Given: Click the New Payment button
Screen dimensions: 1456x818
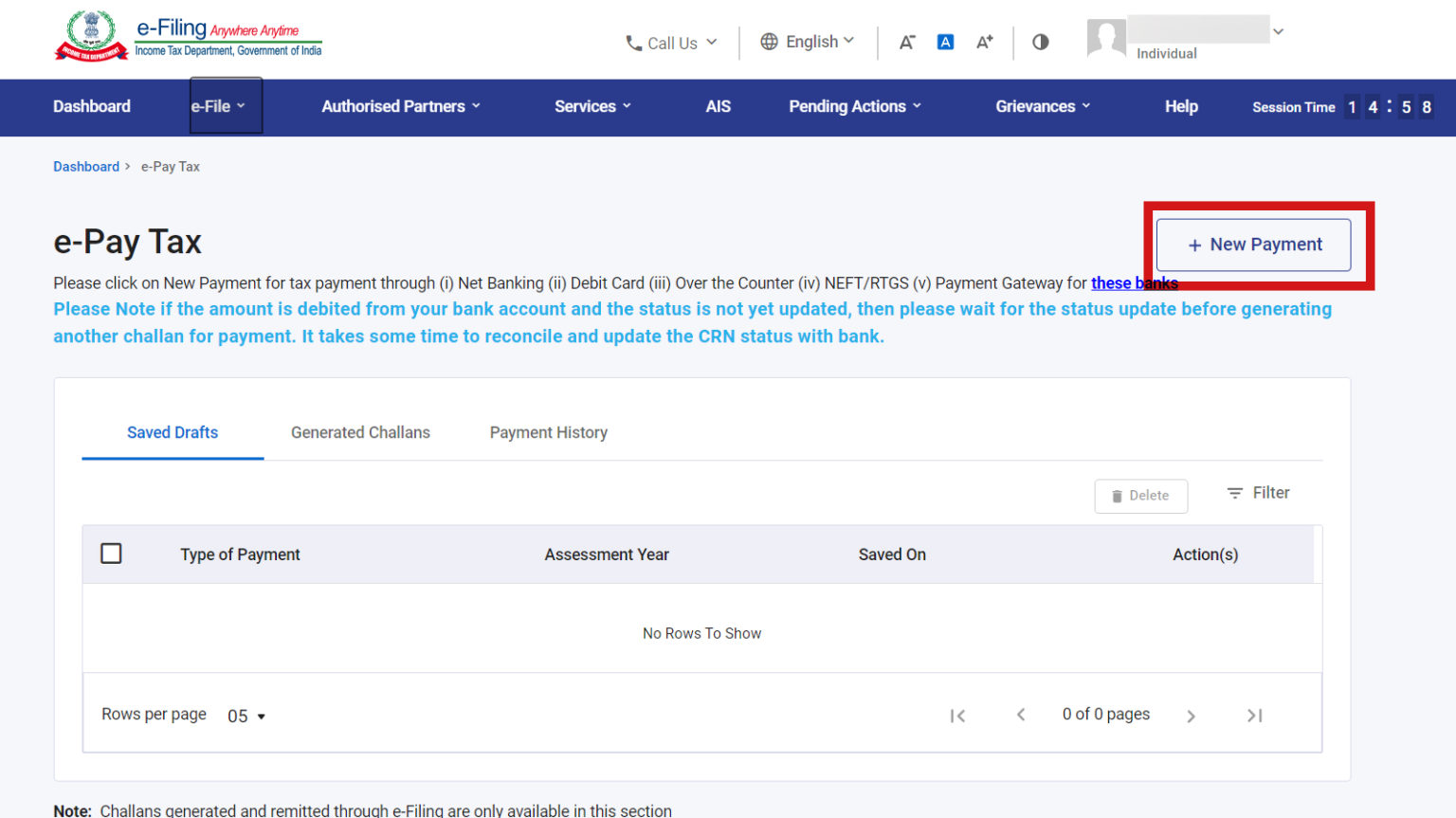Looking at the screenshot, I should (1253, 245).
